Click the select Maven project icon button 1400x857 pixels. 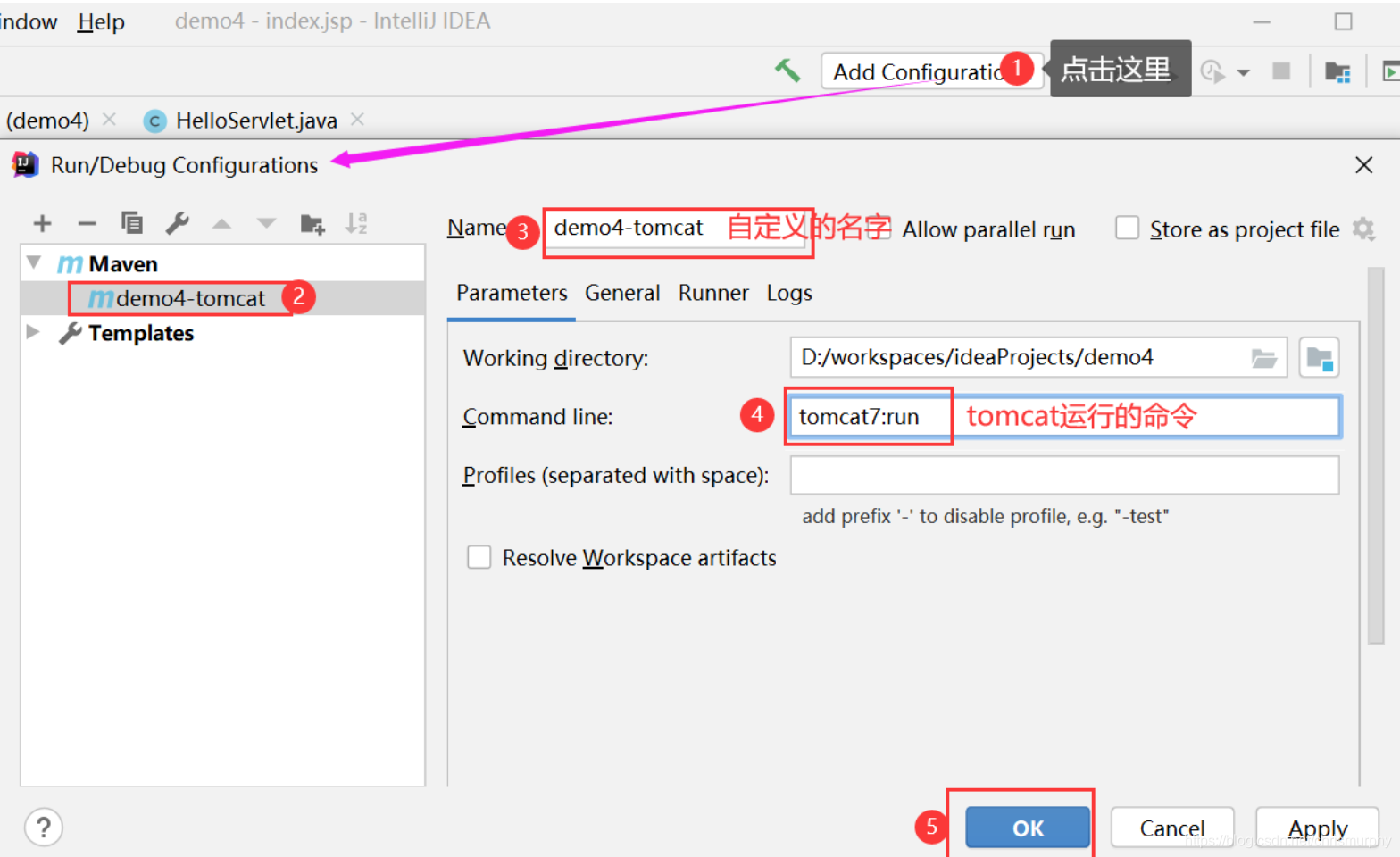click(1319, 357)
